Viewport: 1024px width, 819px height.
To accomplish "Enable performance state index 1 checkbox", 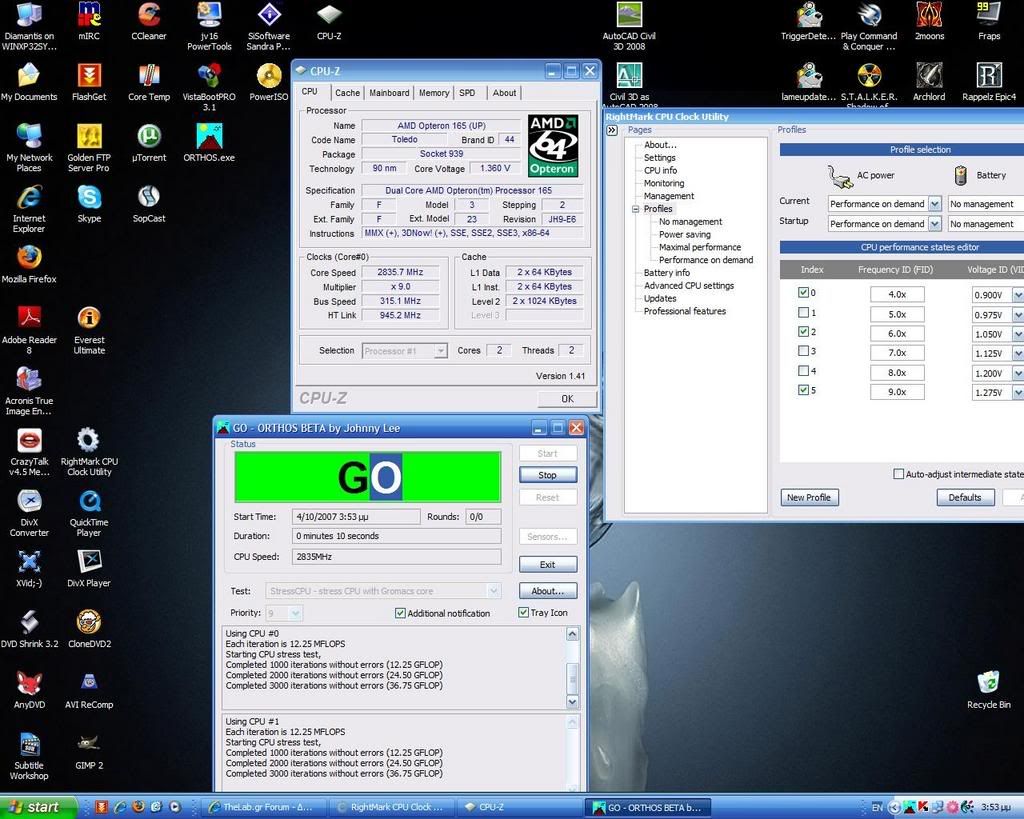I will (x=804, y=312).
